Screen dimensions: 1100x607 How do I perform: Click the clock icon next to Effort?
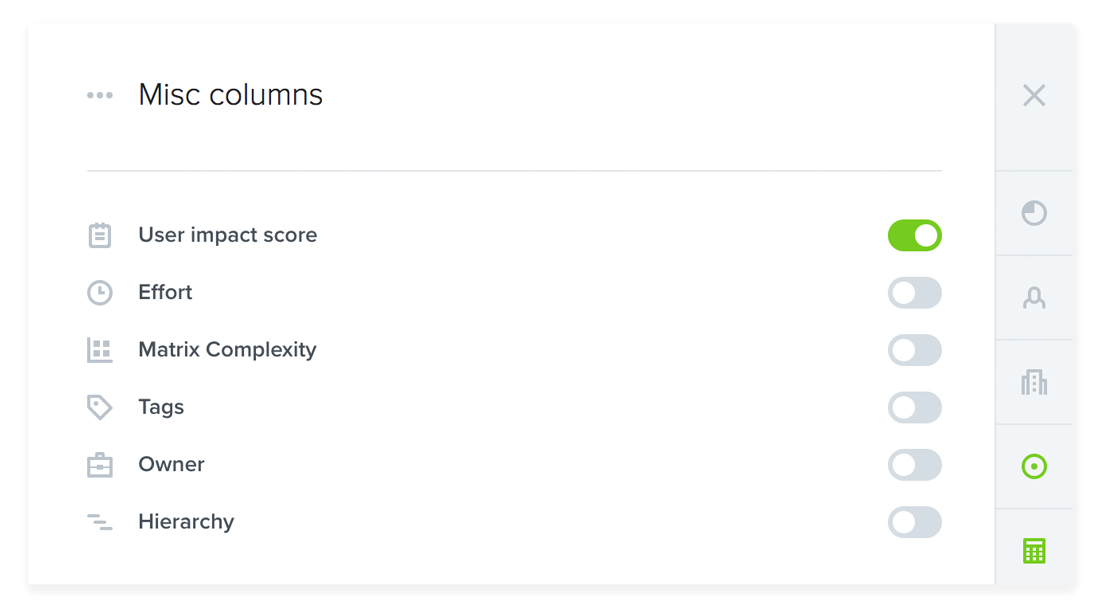(x=100, y=293)
